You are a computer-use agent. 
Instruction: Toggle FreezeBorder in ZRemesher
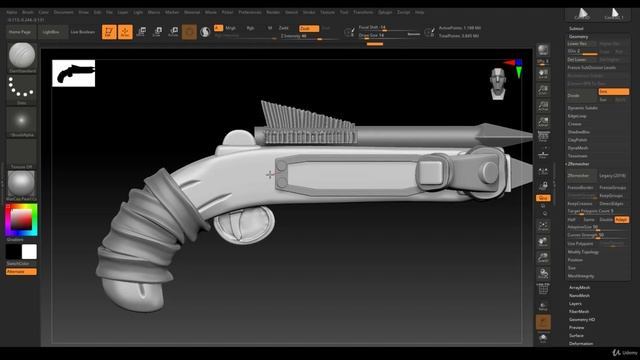(582, 188)
